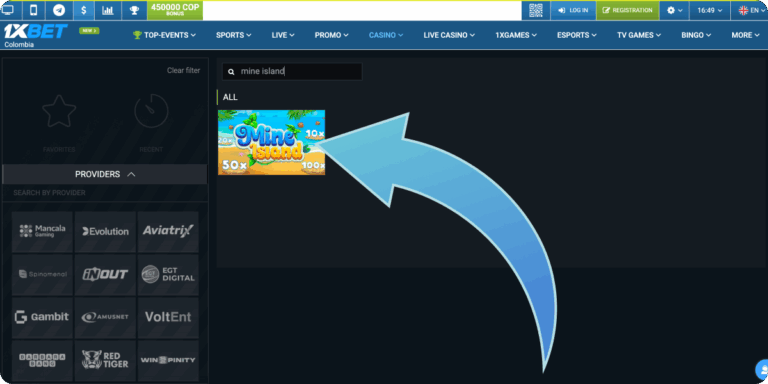Expand the MORE dropdown
The image size is (768, 384).
coord(745,35)
